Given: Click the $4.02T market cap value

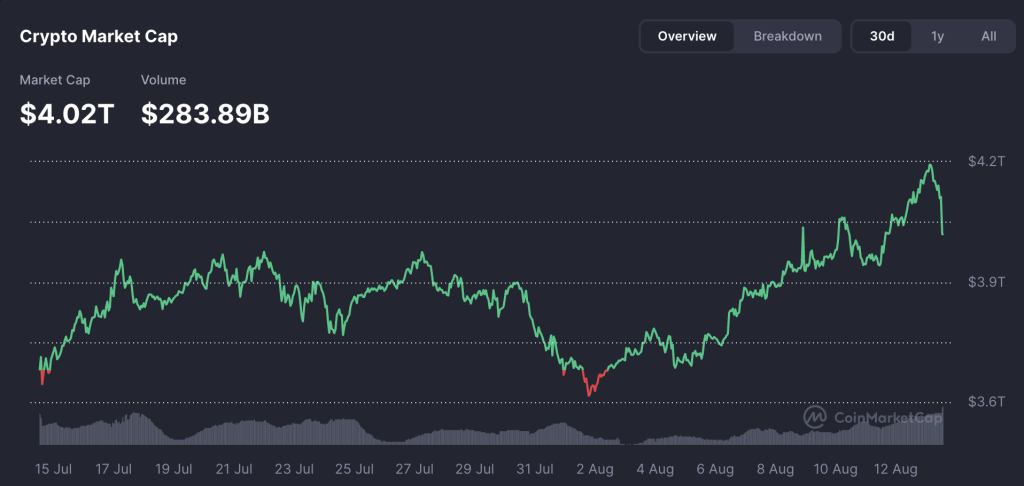Looking at the screenshot, I should (67, 114).
